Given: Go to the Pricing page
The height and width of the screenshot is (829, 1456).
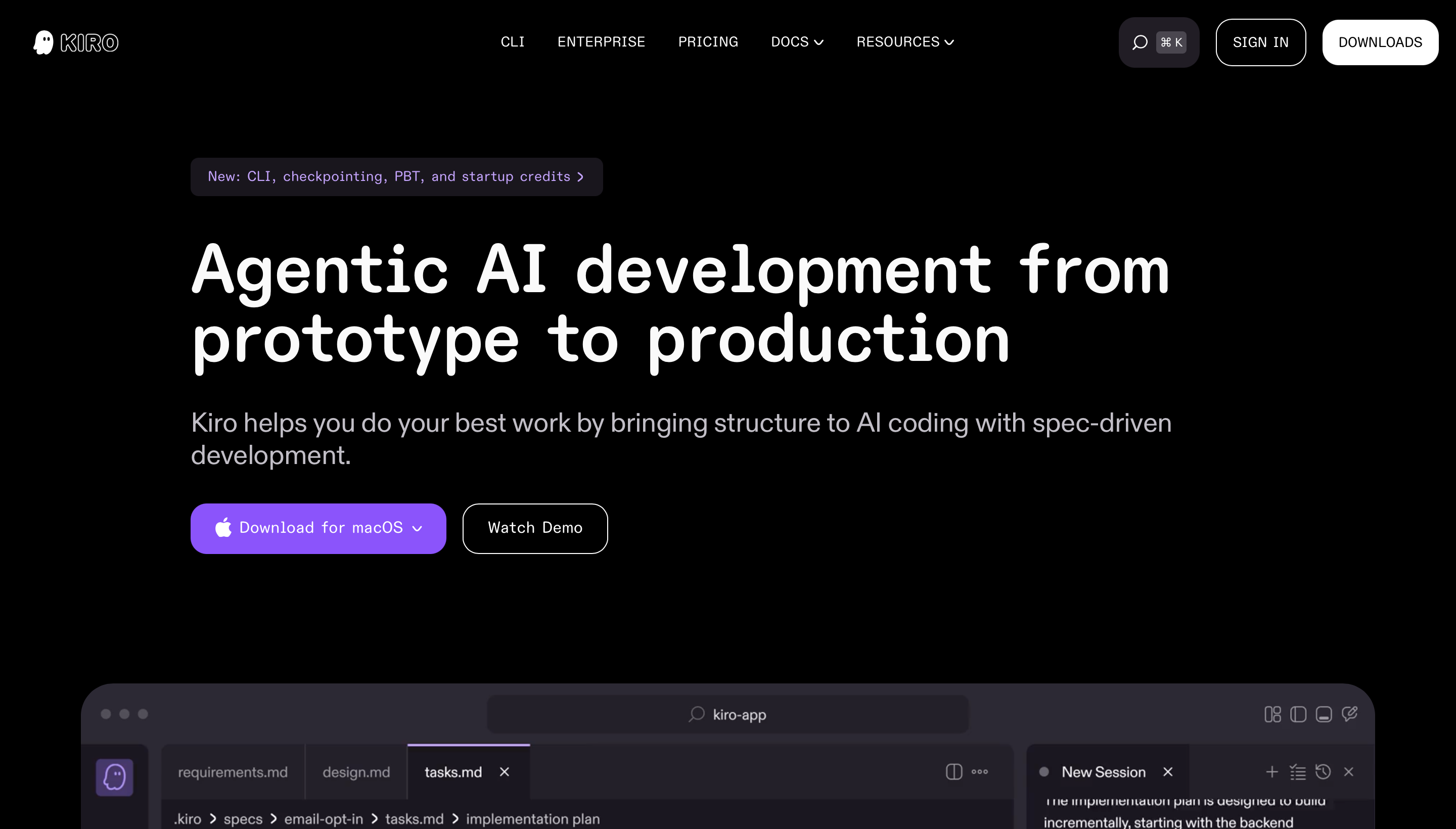Looking at the screenshot, I should 707,42.
